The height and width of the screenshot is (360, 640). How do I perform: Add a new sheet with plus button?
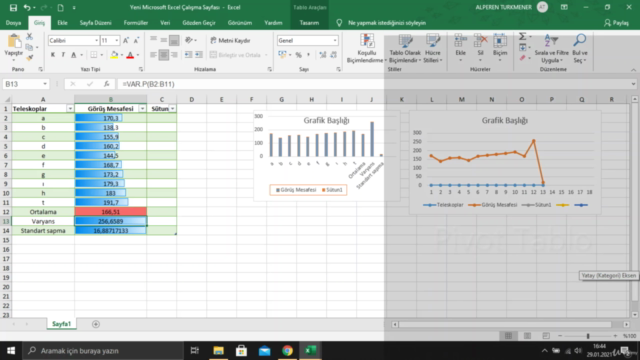pyautogui.click(x=96, y=324)
